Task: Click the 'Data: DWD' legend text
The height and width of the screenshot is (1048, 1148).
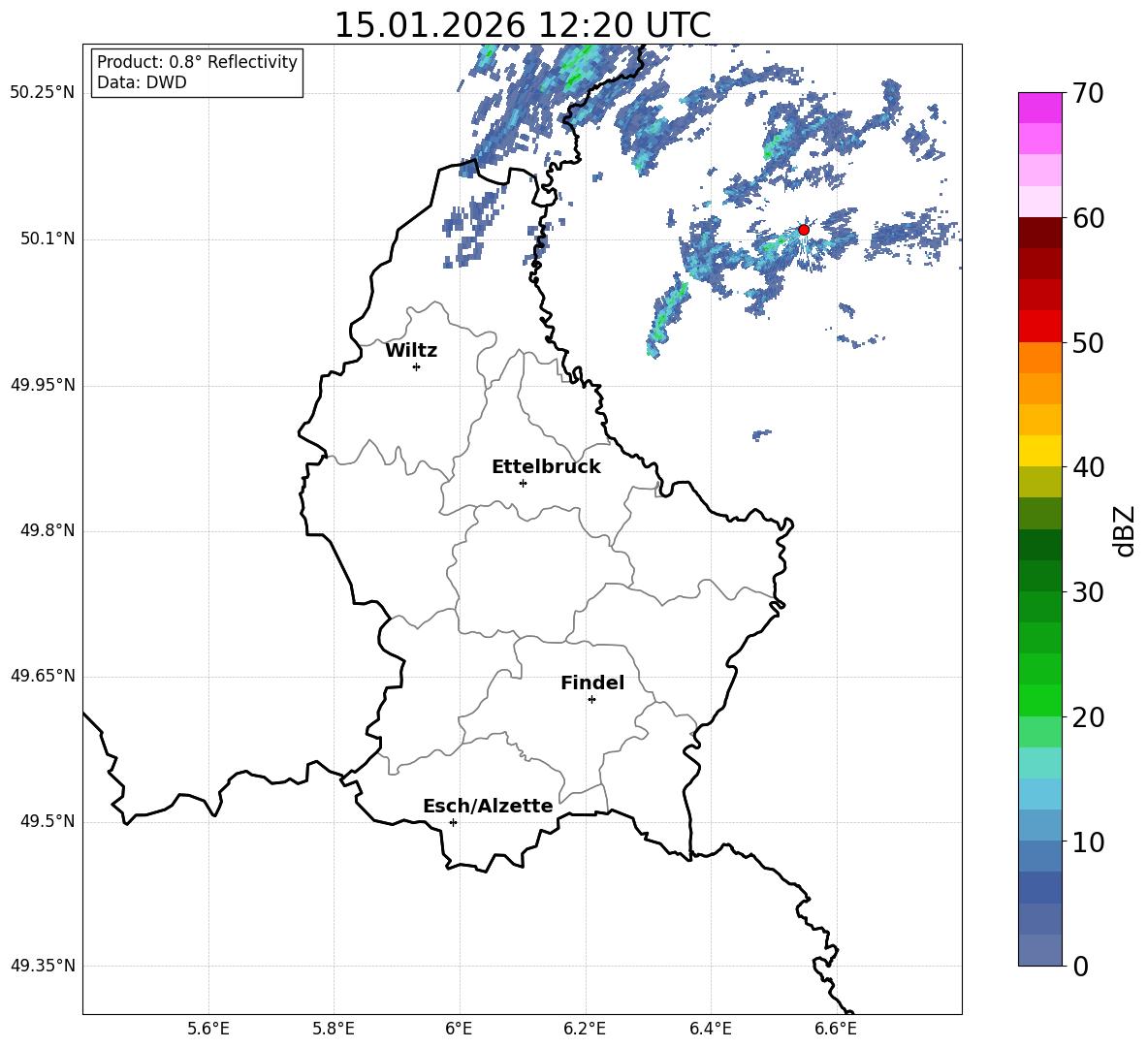Action: tap(142, 82)
